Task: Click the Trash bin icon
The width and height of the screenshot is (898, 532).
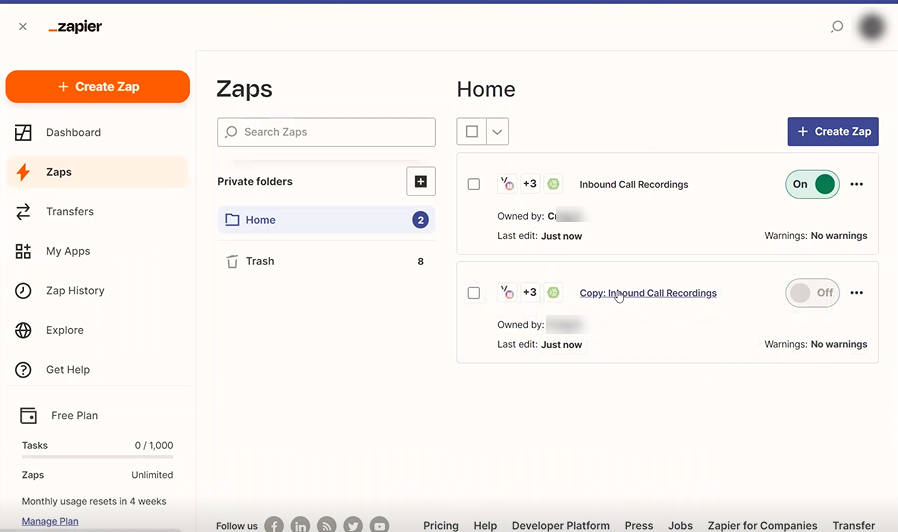Action: [232, 261]
